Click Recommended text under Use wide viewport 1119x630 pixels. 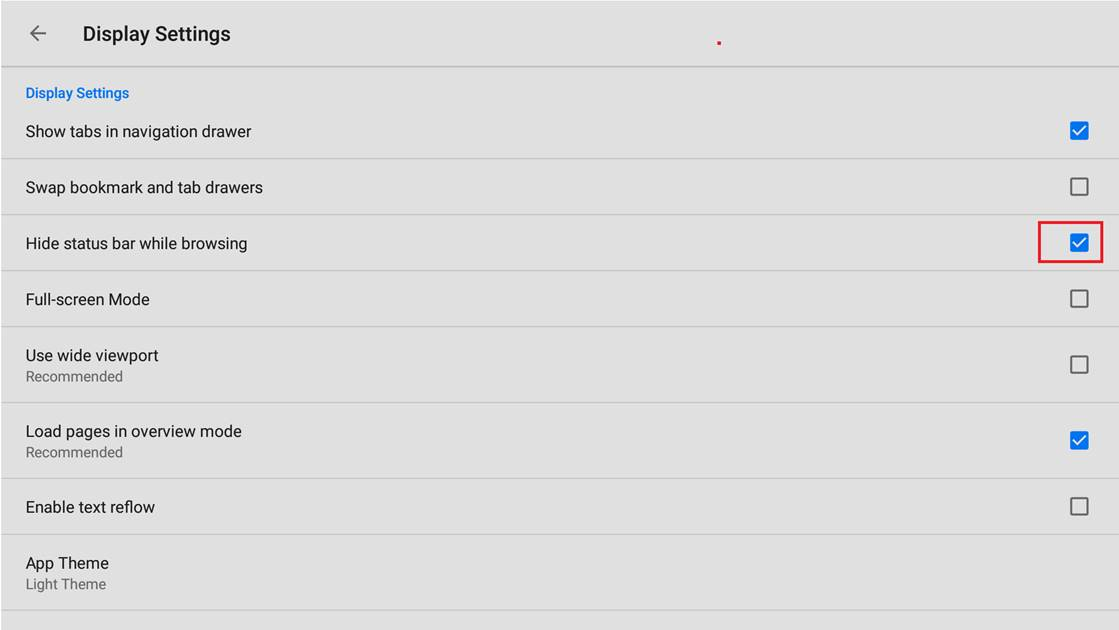pos(74,377)
